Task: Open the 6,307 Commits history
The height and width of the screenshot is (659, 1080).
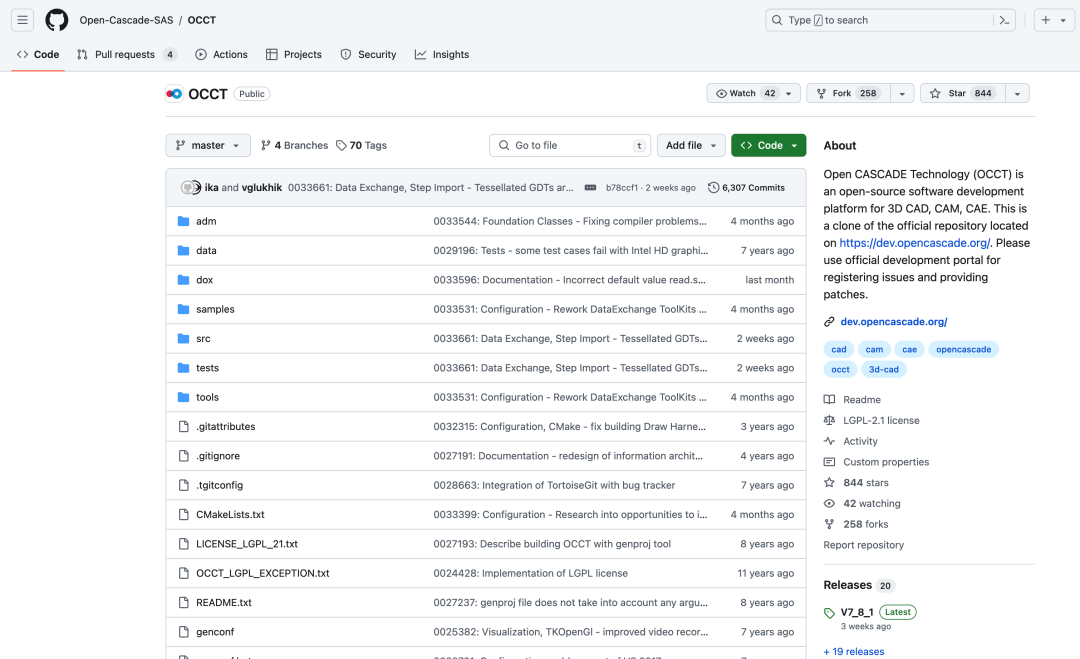Action: (747, 187)
